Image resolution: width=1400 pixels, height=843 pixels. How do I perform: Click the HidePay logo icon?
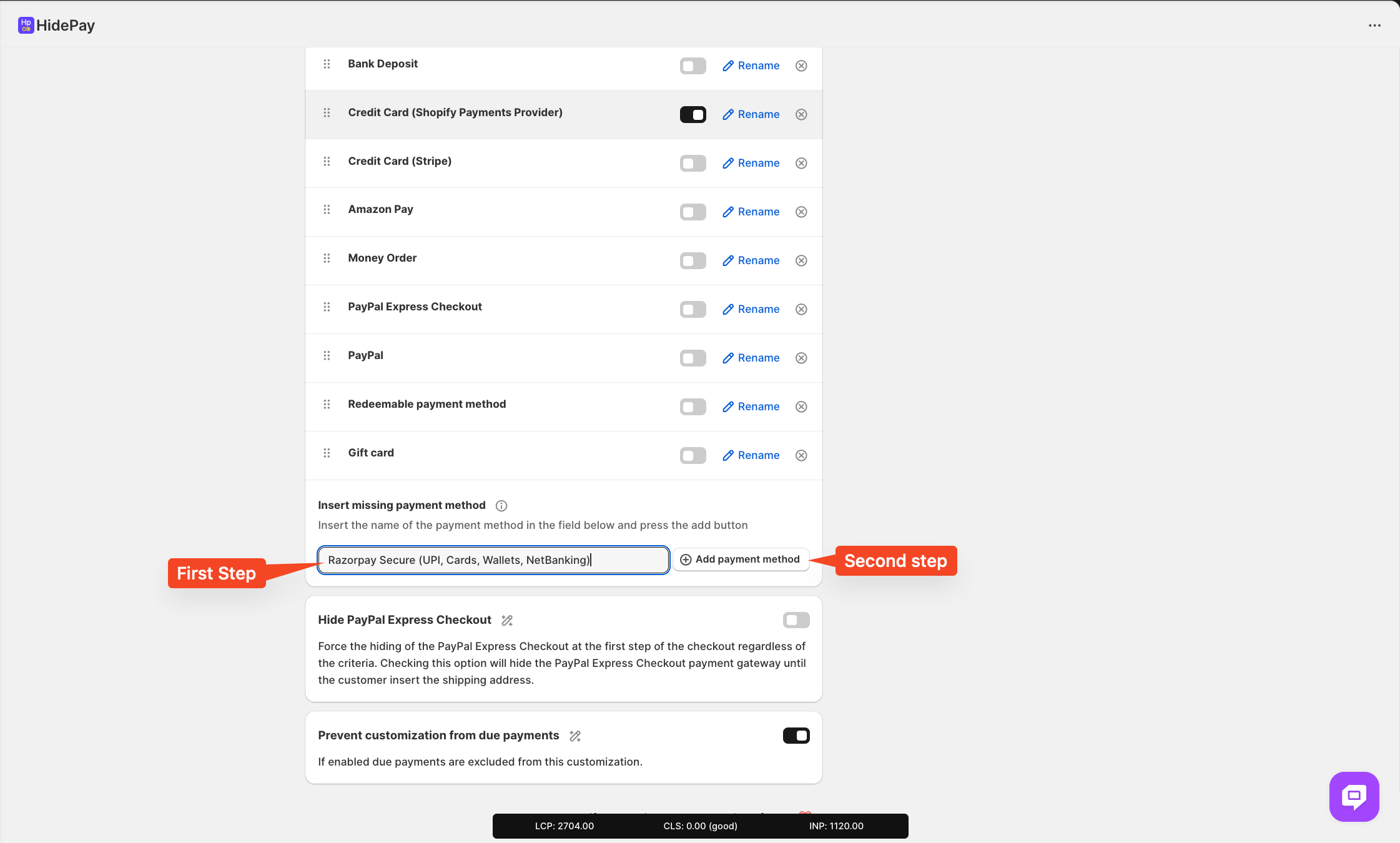point(26,26)
